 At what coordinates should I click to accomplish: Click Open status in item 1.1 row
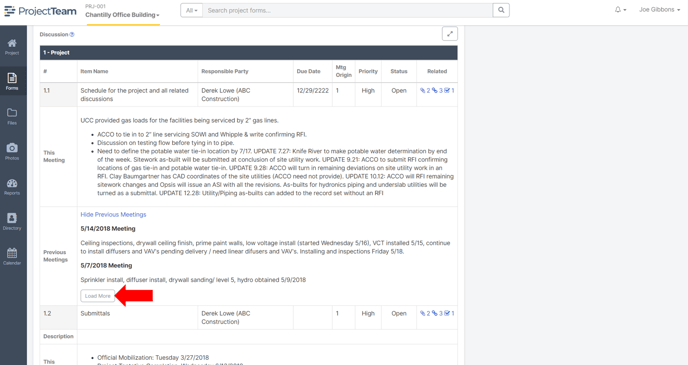399,90
